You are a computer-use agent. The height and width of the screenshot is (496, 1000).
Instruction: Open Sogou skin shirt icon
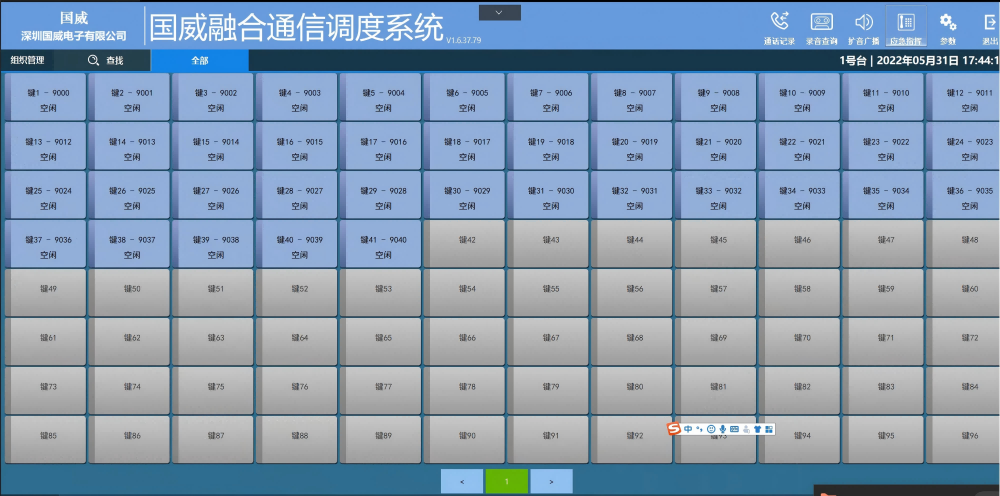pyautogui.click(x=758, y=429)
